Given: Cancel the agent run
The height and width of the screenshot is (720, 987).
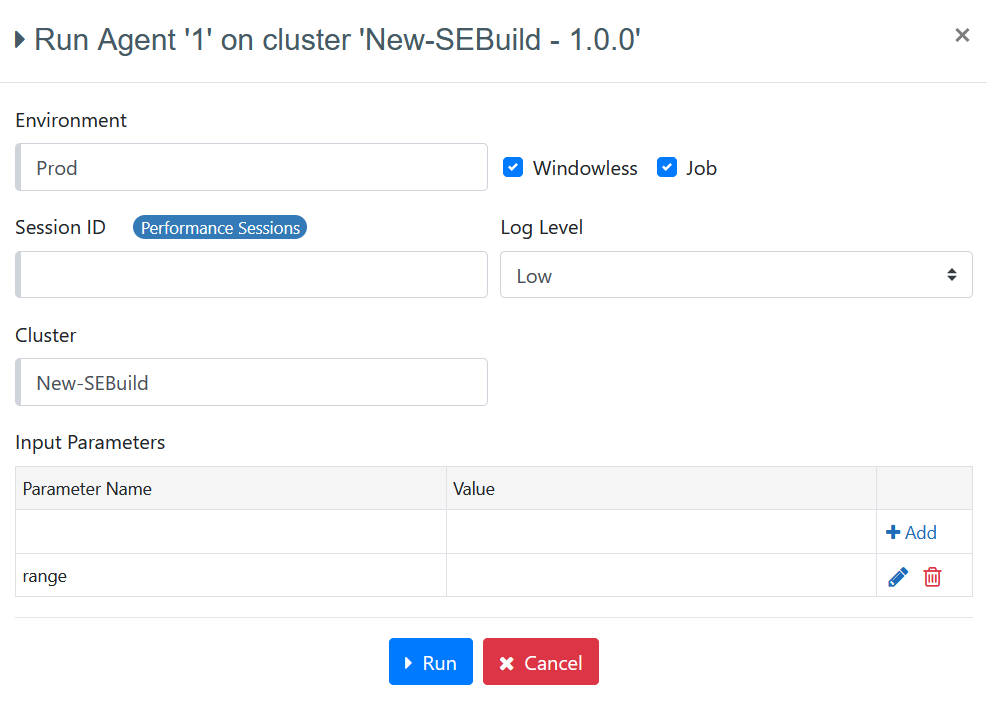Looking at the screenshot, I should (540, 662).
